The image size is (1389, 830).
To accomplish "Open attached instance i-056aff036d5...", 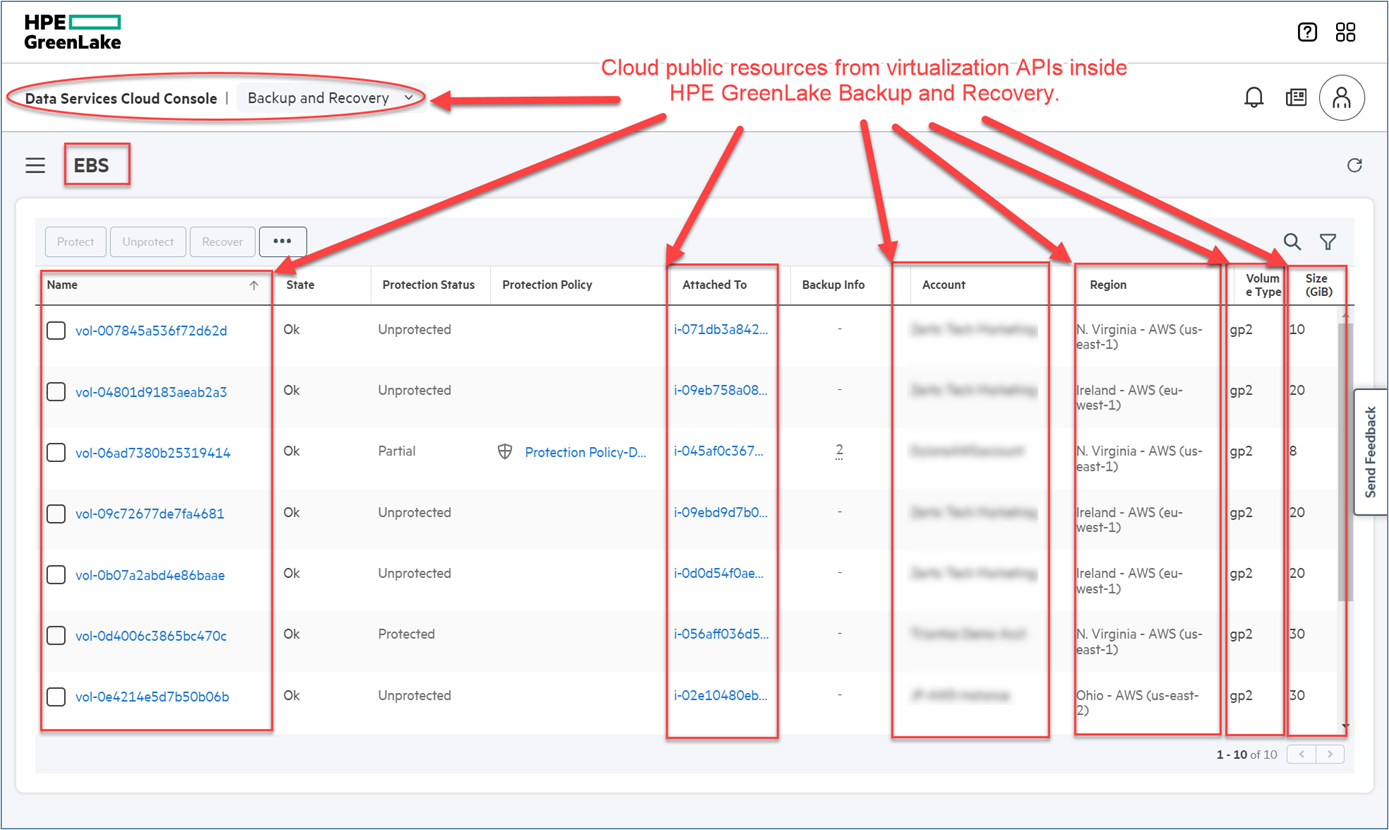I will [721, 635].
